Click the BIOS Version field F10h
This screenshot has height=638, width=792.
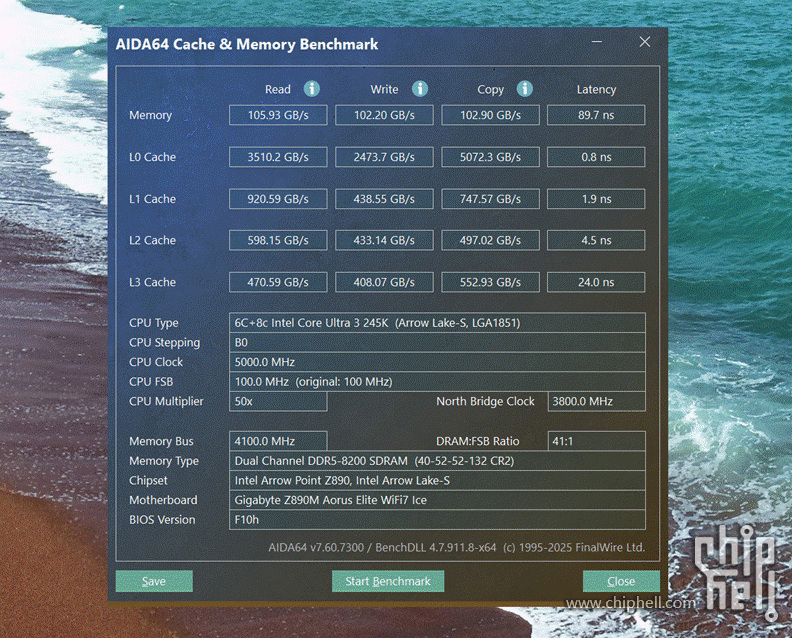pos(437,520)
